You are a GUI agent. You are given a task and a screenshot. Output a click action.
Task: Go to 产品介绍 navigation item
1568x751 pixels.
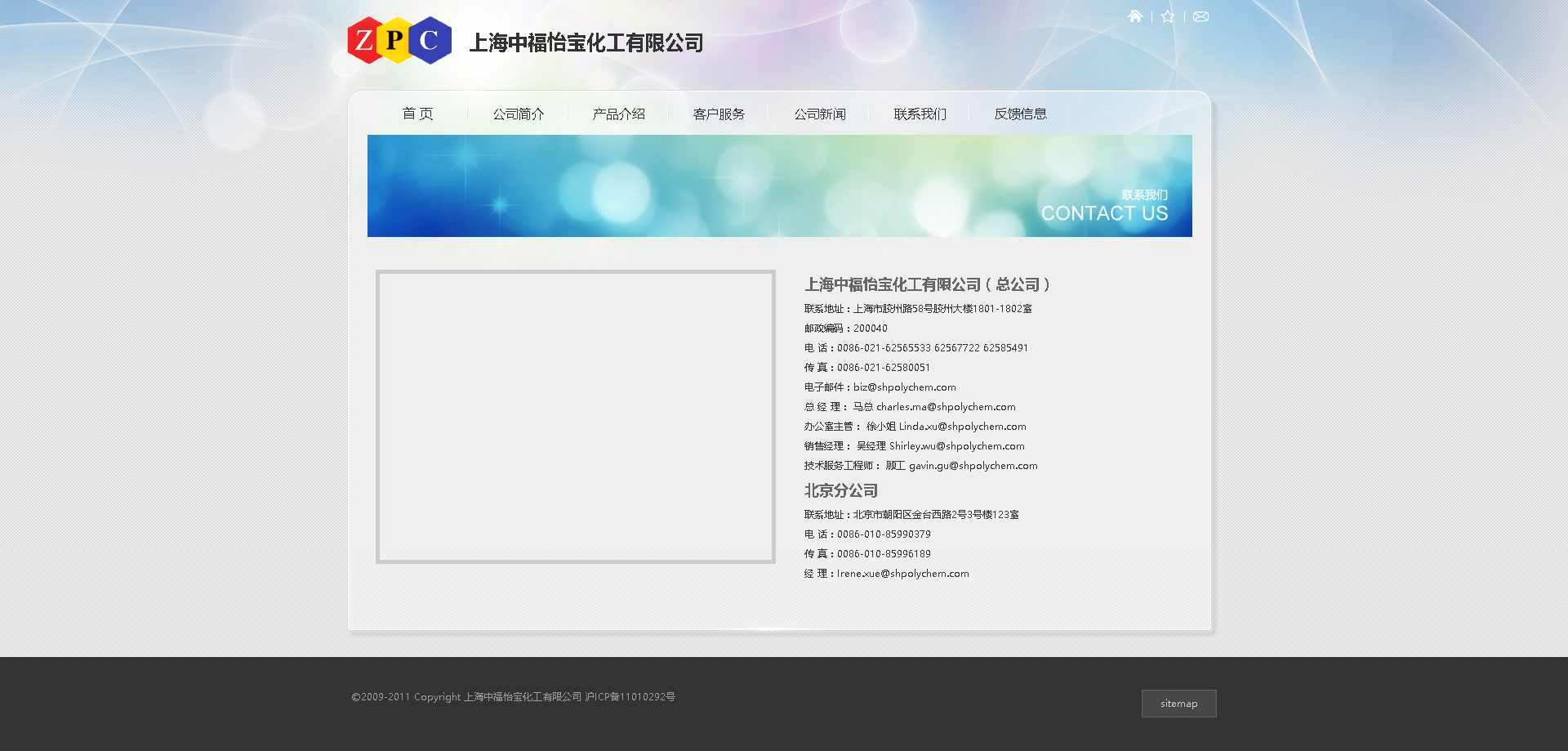click(x=618, y=114)
